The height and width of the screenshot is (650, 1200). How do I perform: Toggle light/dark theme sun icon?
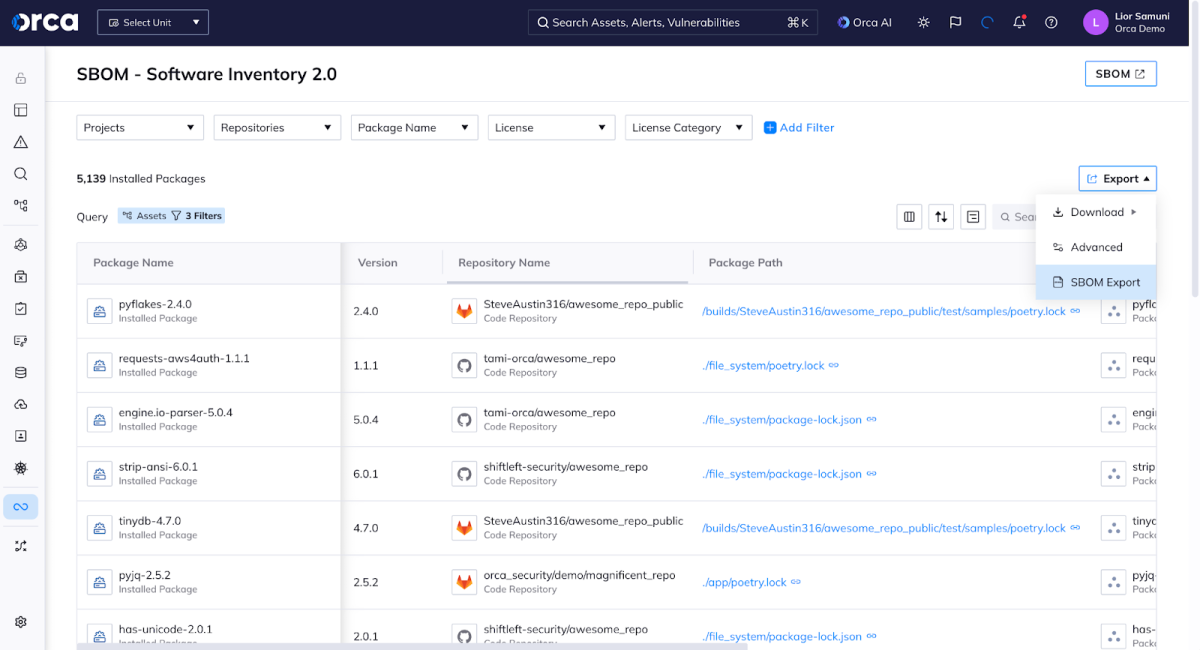[923, 22]
